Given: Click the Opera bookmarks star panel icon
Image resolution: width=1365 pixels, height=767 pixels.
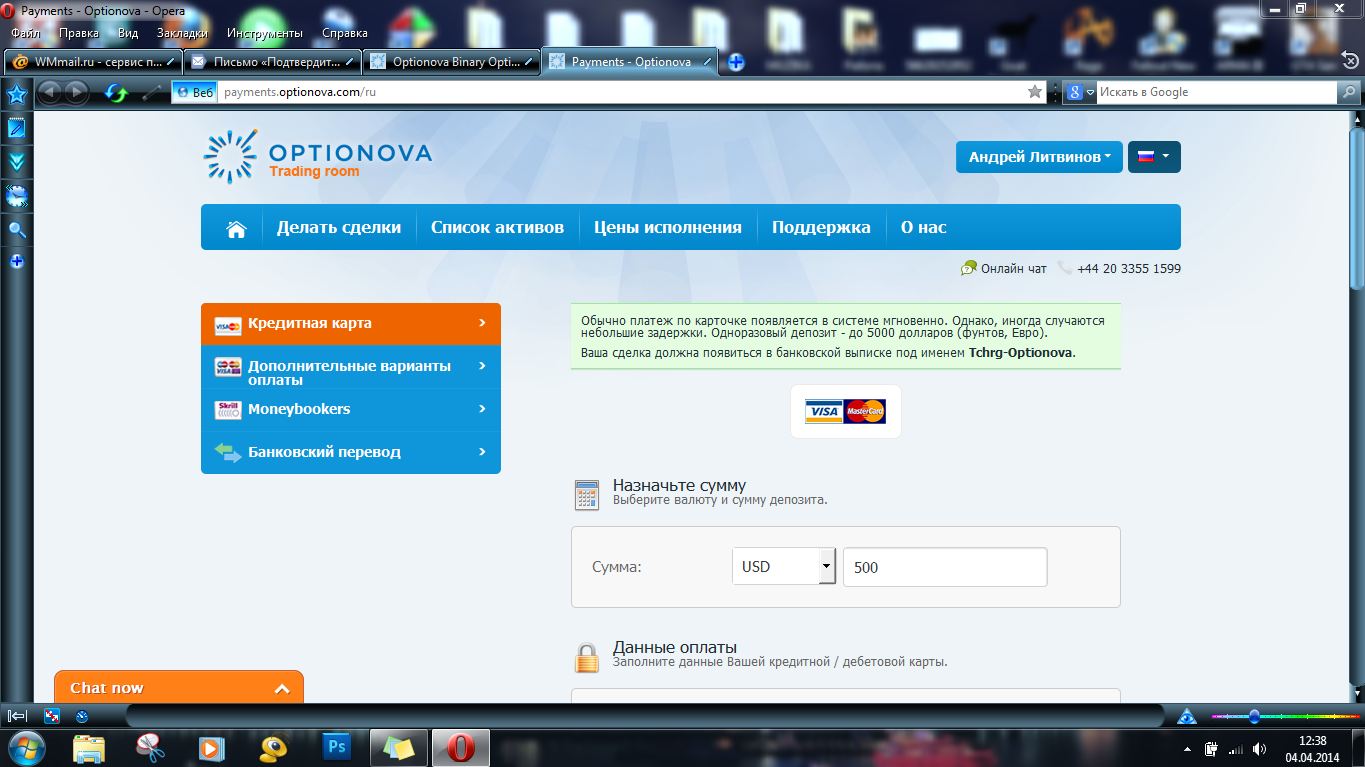Looking at the screenshot, I should pyautogui.click(x=16, y=95).
